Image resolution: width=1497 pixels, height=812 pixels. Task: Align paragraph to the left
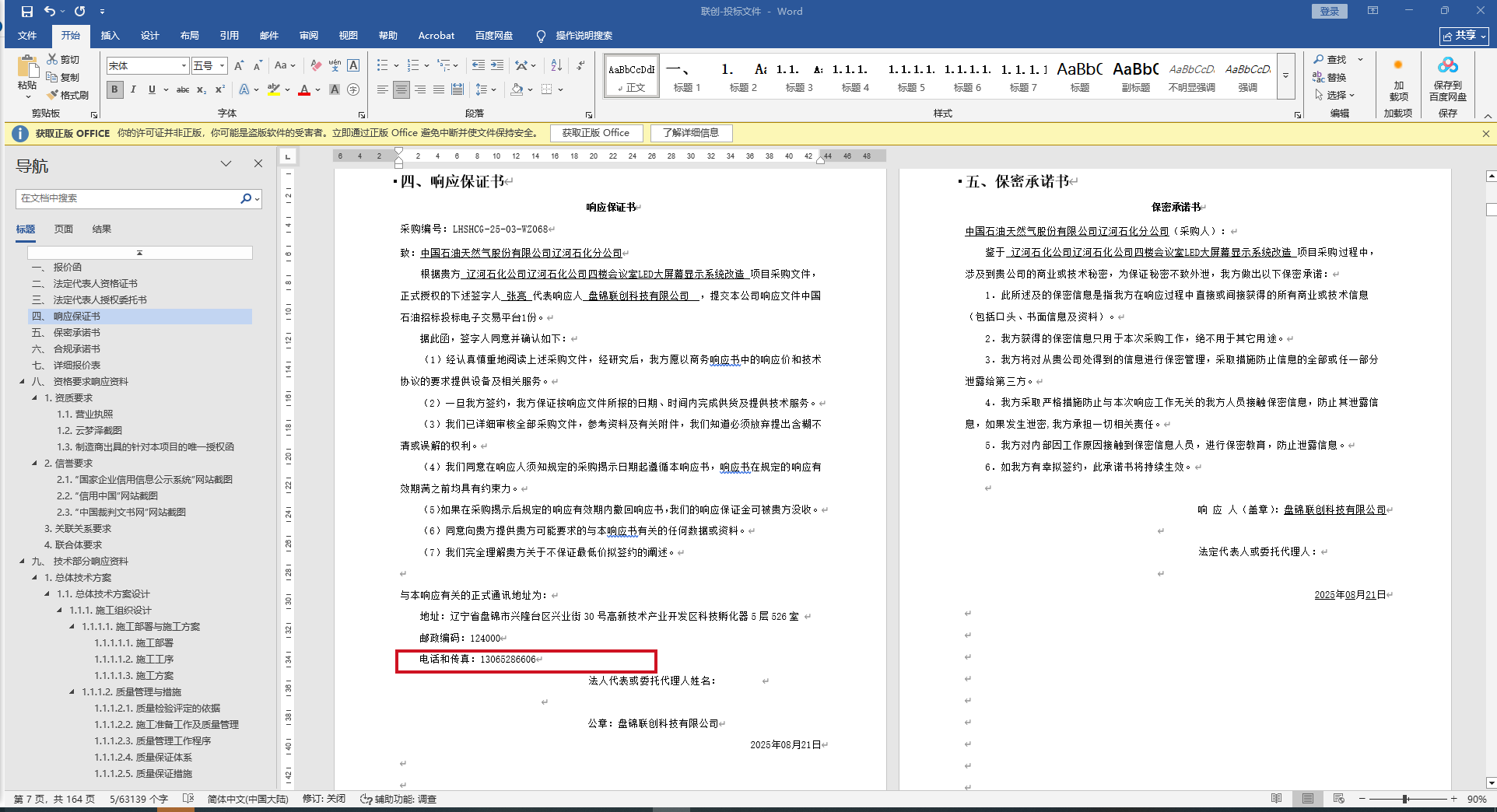[382, 90]
